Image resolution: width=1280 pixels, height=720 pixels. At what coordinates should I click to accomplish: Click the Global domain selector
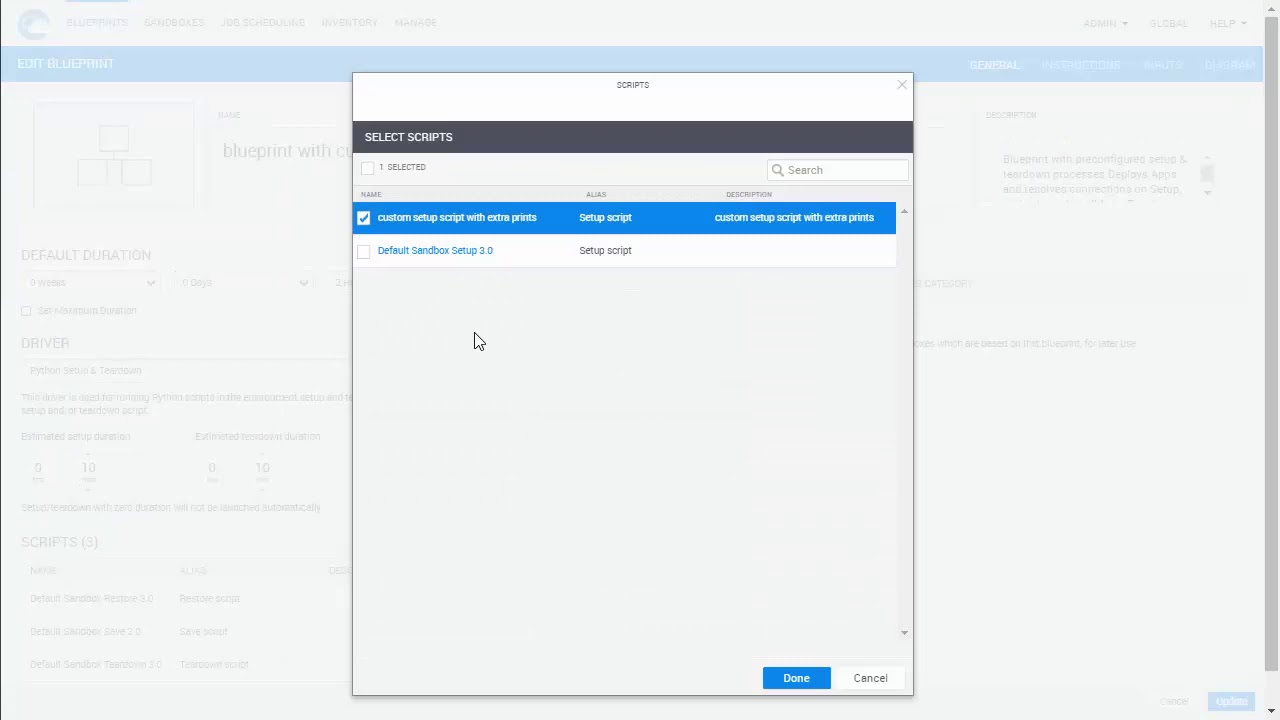(x=1168, y=24)
